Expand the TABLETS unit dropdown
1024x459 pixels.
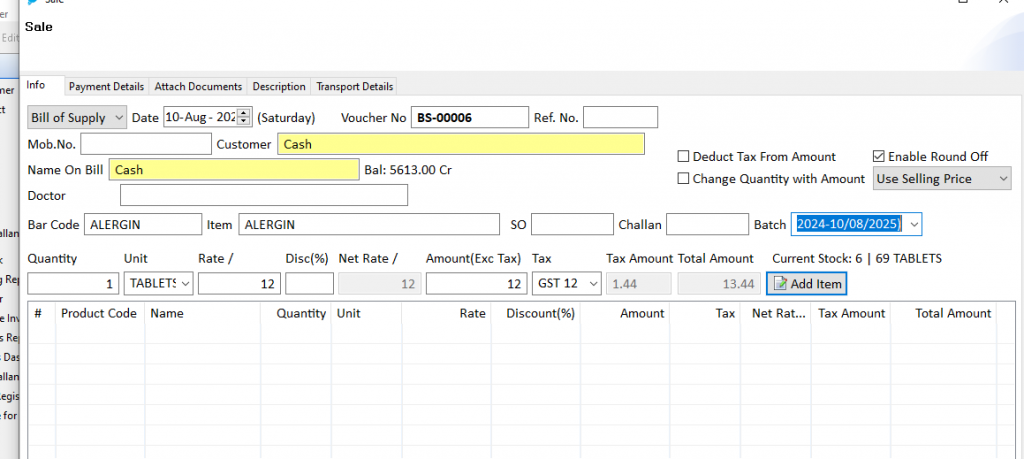159,283
